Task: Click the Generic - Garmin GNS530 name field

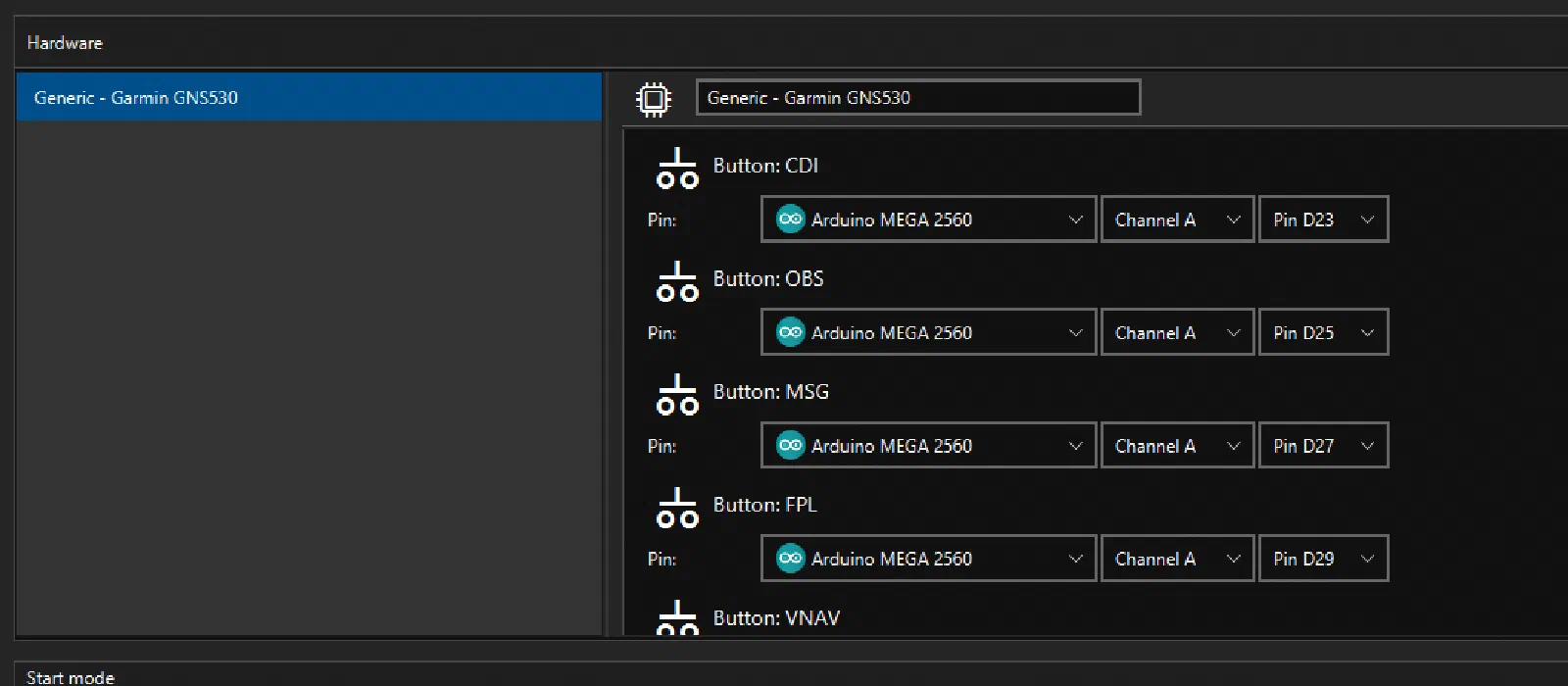Action: pos(918,97)
